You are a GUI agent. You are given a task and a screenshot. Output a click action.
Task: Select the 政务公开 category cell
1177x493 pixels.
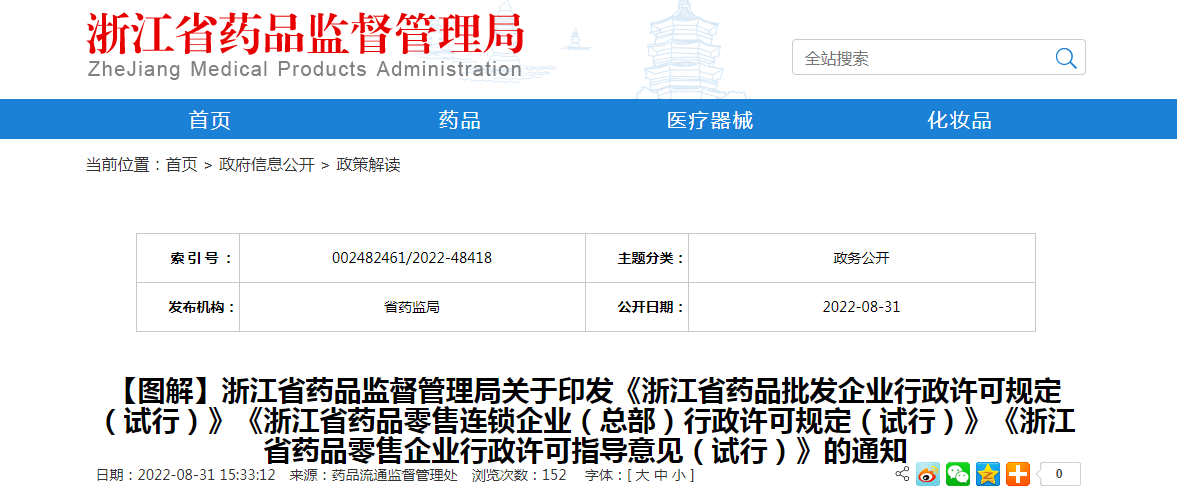(861, 258)
